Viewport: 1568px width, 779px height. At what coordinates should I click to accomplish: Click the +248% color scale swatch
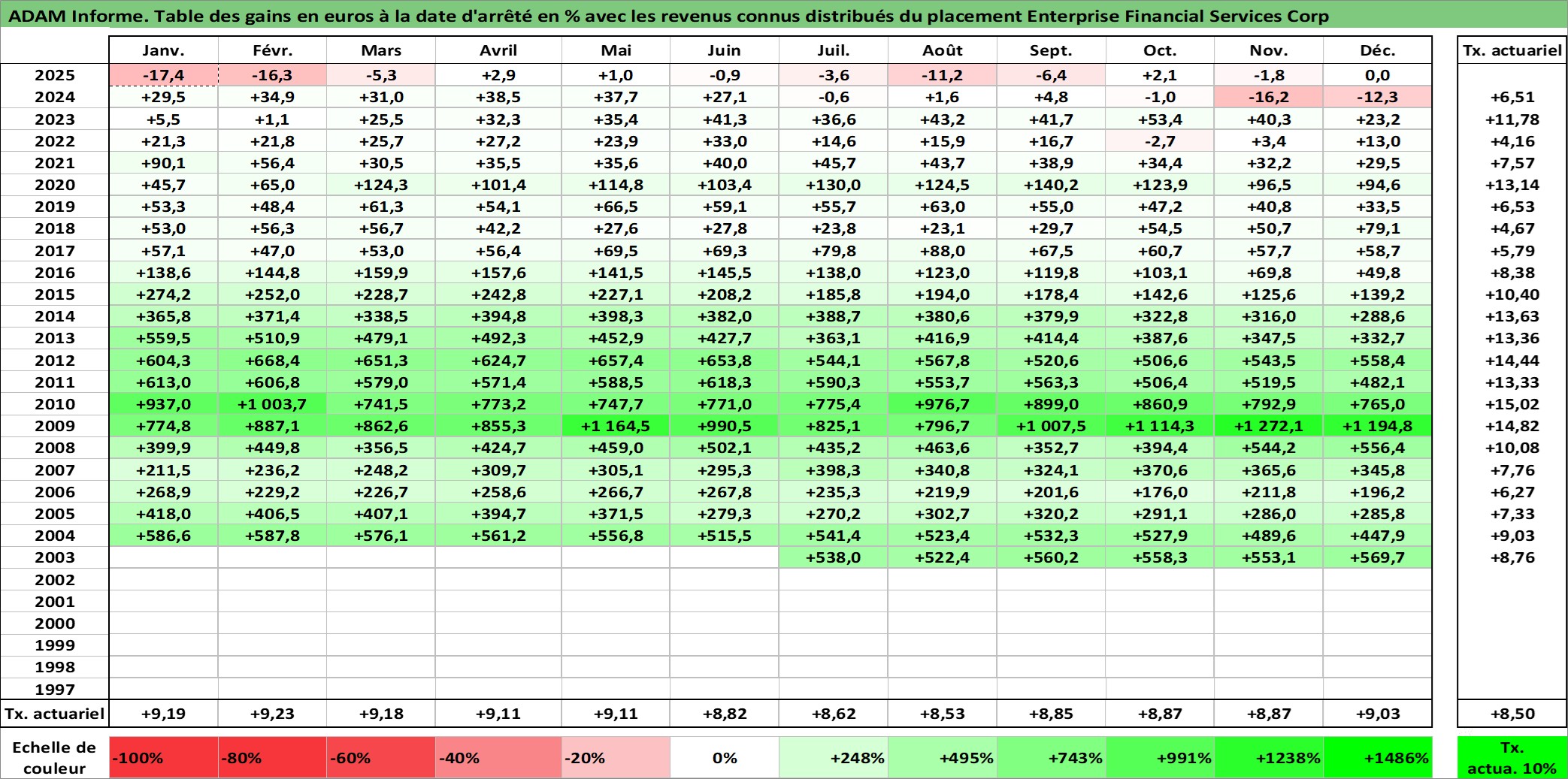(834, 757)
